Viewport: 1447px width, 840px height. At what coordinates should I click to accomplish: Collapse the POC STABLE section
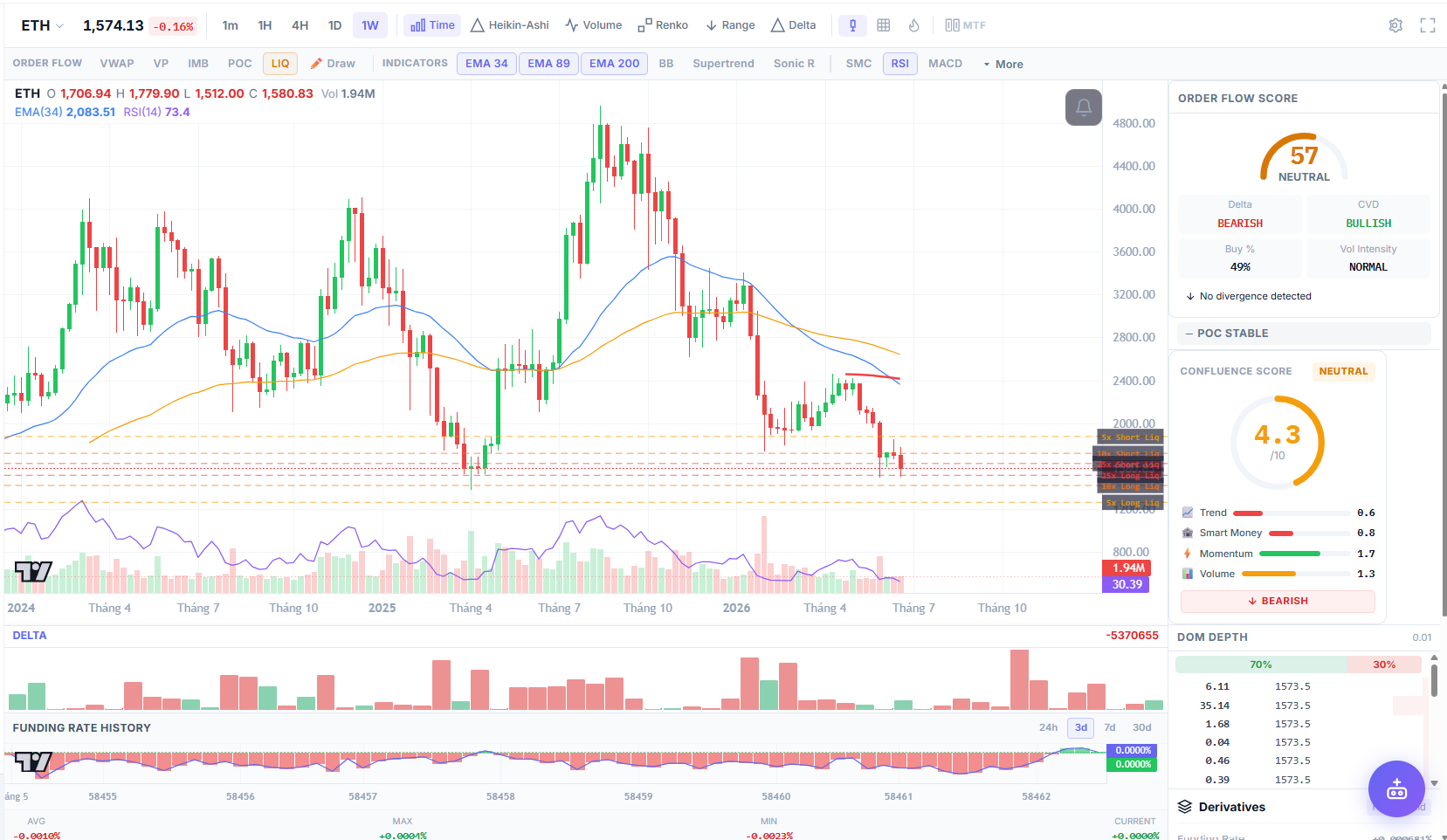(x=1304, y=334)
